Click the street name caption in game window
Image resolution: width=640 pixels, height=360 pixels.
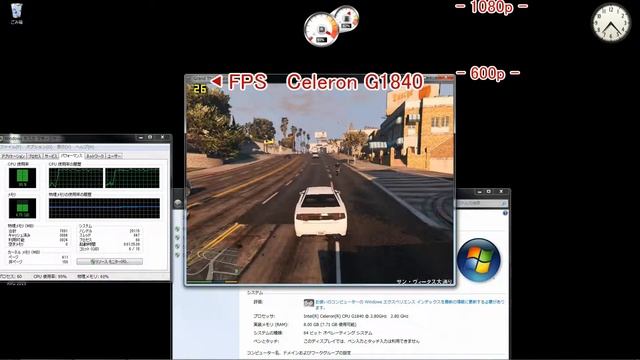tap(424, 282)
